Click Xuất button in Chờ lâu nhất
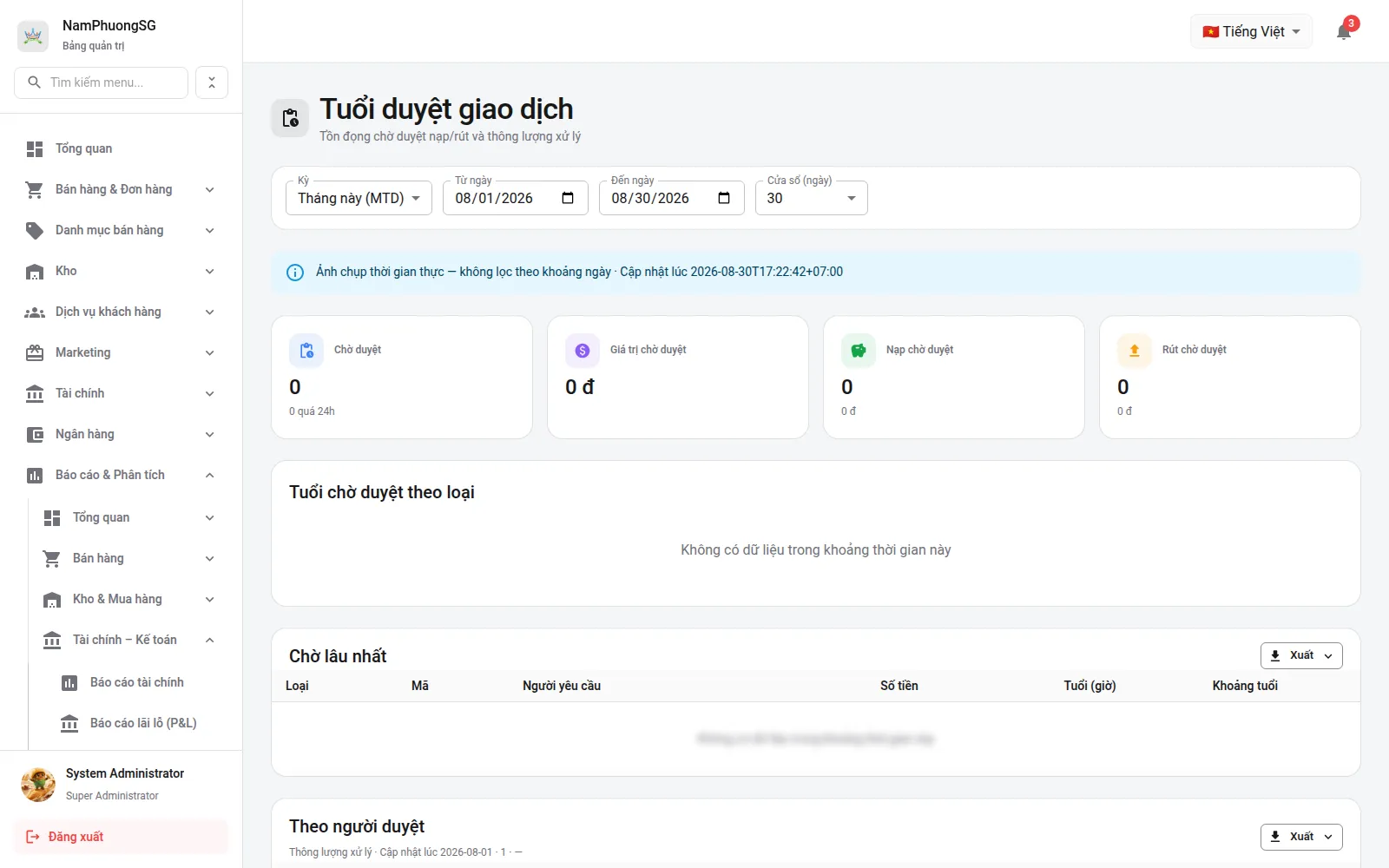The image size is (1389, 868). click(1301, 655)
